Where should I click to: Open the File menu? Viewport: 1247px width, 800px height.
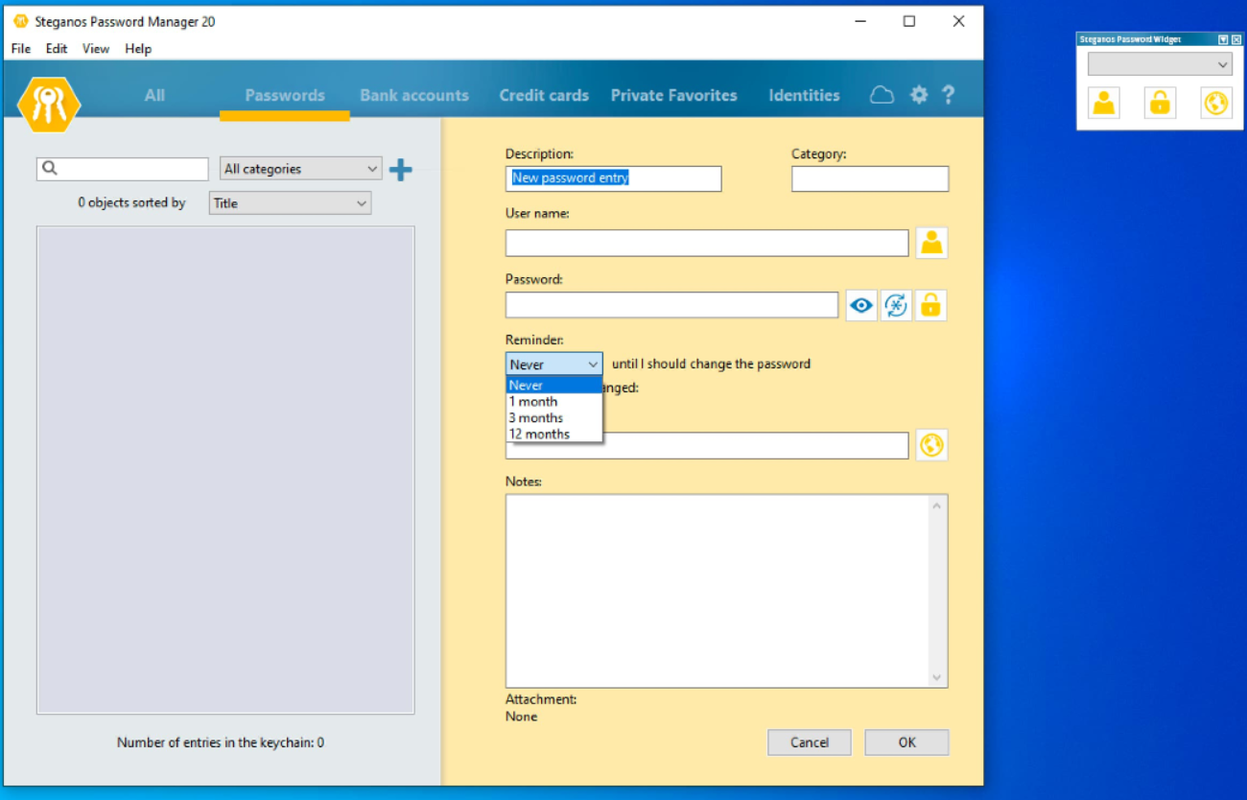[x=21, y=48]
